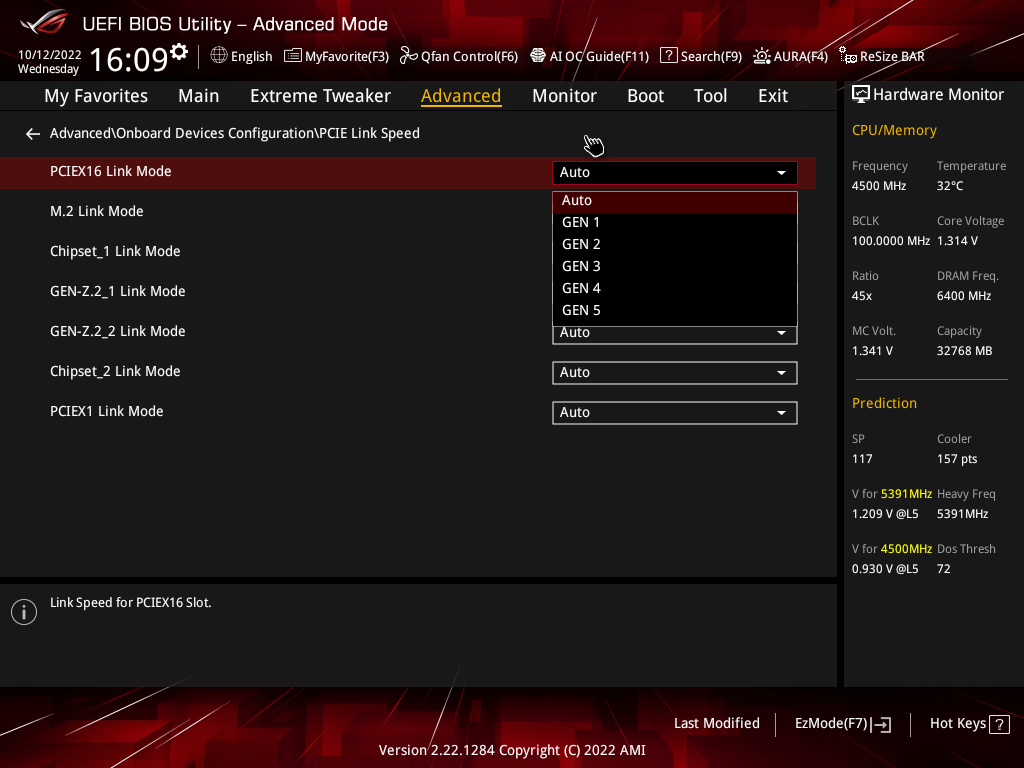The width and height of the screenshot is (1024, 768).
Task: Click Cooler 157 pts value
Action: (x=957, y=459)
